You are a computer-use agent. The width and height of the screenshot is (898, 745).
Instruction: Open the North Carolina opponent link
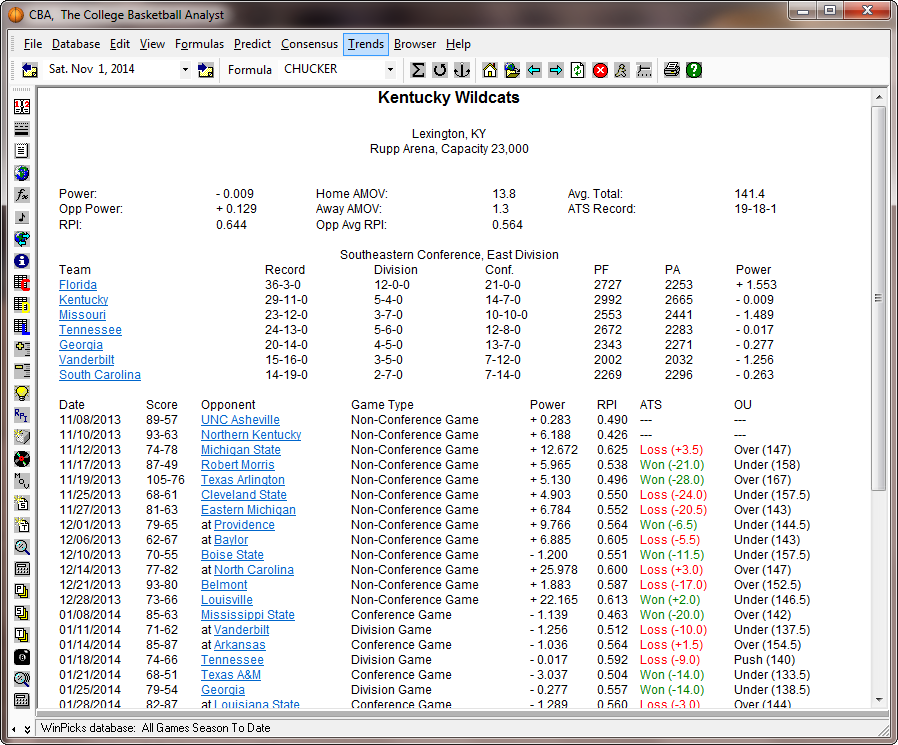coord(254,570)
